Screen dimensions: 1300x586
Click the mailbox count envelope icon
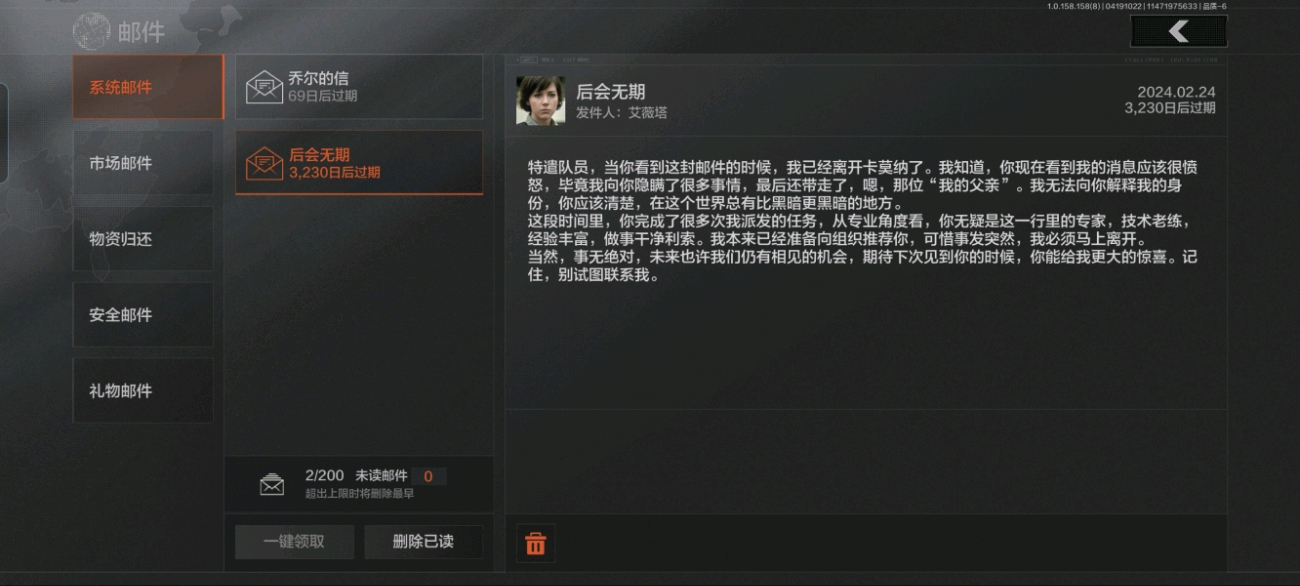click(272, 485)
